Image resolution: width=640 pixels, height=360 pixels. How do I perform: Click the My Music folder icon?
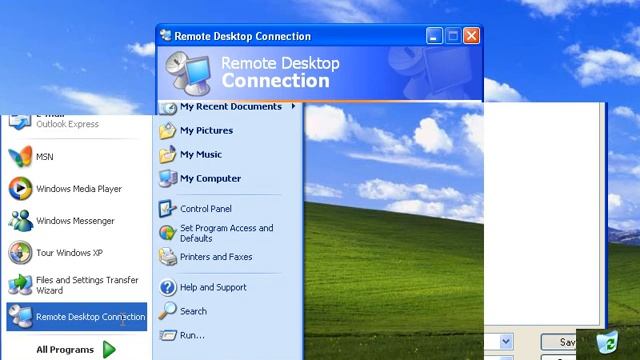[x=167, y=155]
